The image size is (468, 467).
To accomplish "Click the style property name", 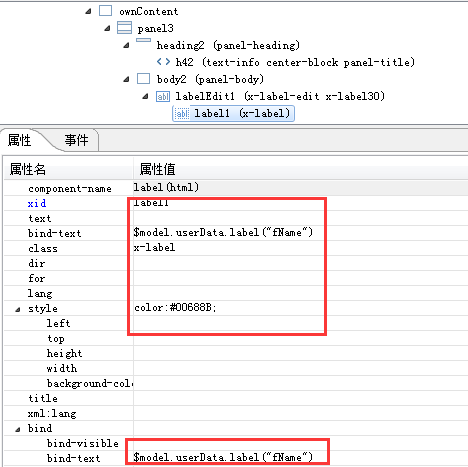I will pos(43,308).
